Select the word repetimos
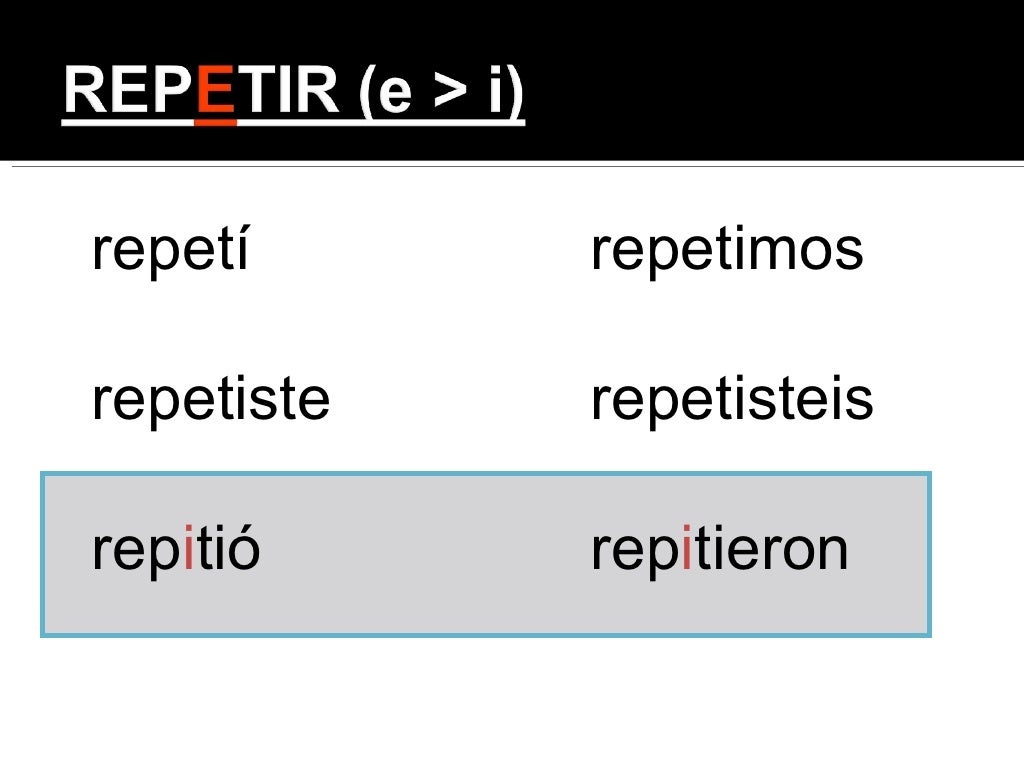 click(x=726, y=250)
